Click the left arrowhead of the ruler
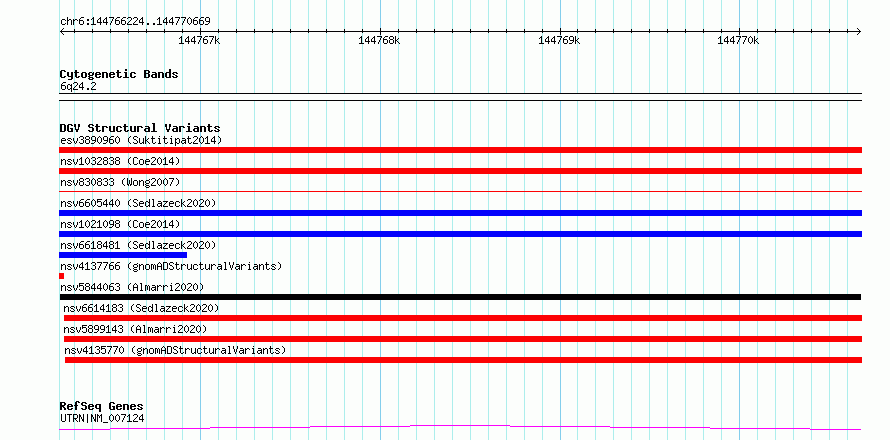The width and height of the screenshot is (890, 440). pos(62,31)
